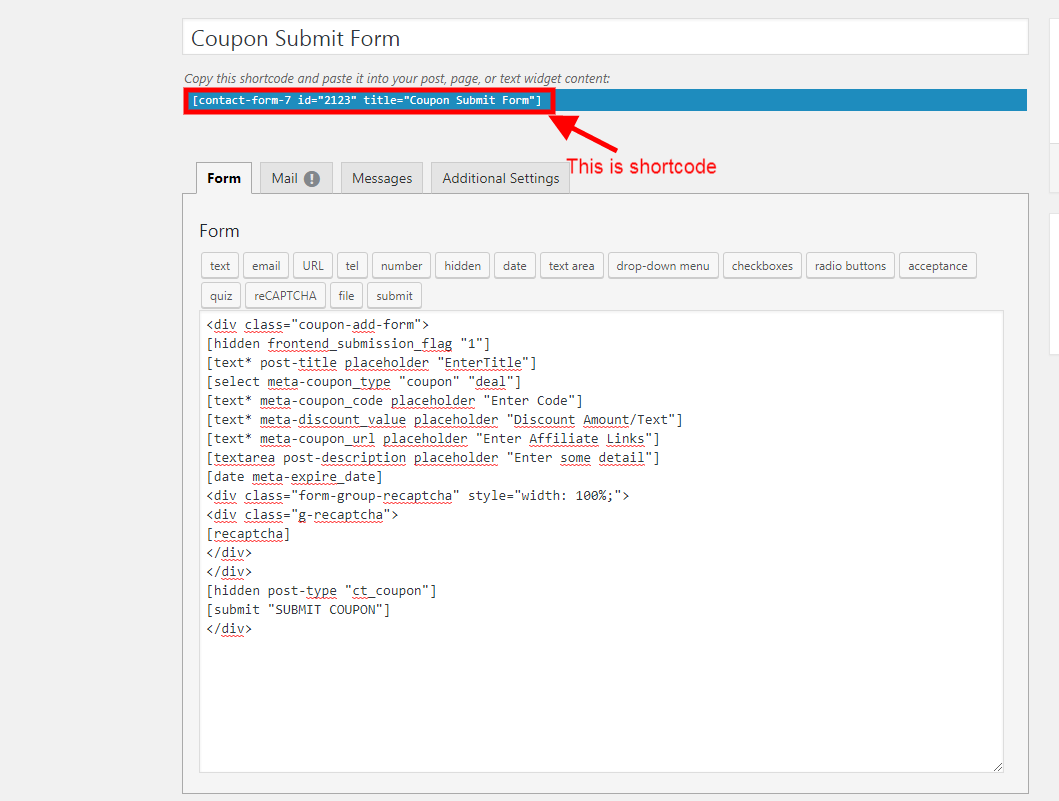The image size is (1059, 801).
Task: Select the Form tab
Action: coord(224,178)
